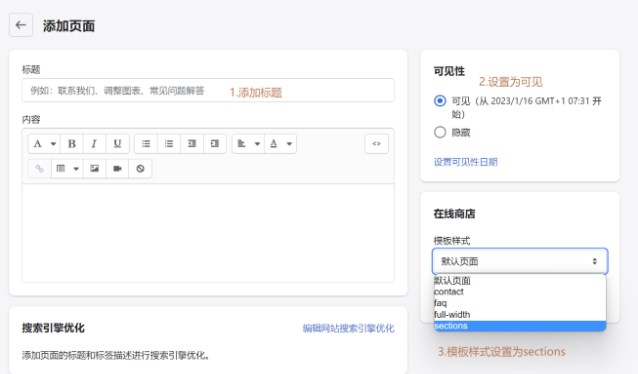Select the 可见 visibility radio button
The image size is (638, 374).
coord(440,101)
